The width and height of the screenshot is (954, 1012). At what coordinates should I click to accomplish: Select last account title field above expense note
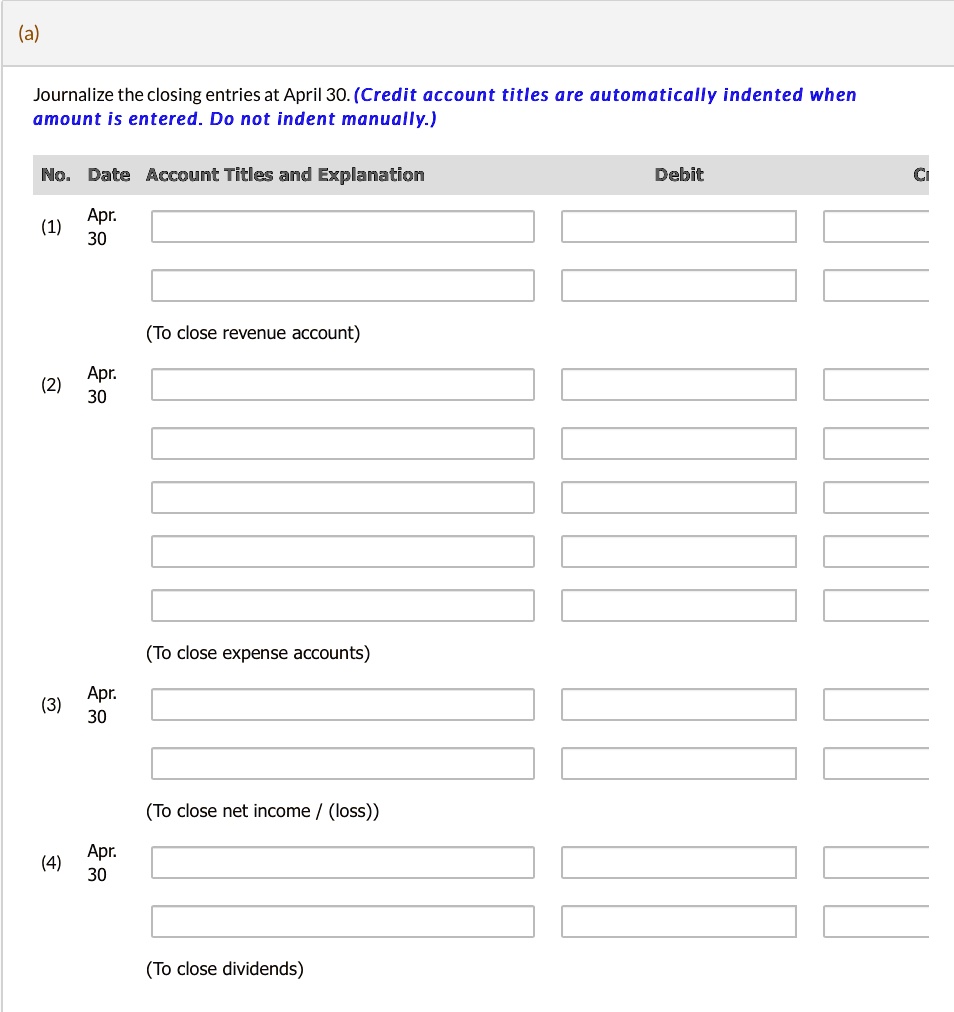coord(343,605)
